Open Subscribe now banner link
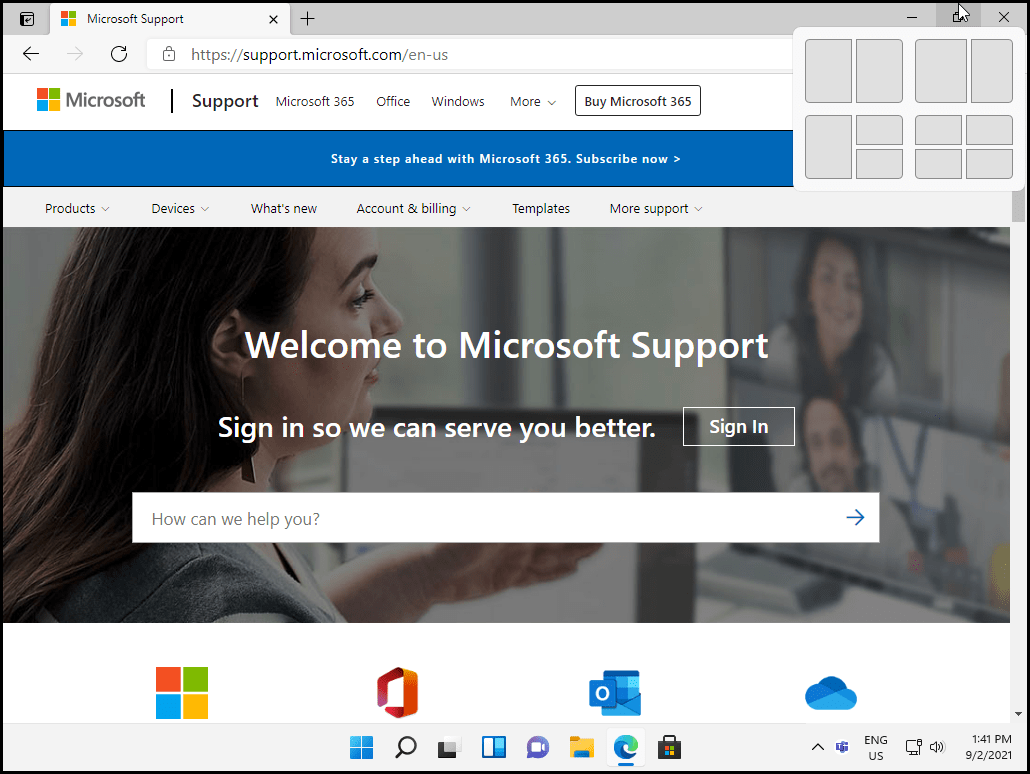Viewport: 1030px width, 774px height. point(505,159)
